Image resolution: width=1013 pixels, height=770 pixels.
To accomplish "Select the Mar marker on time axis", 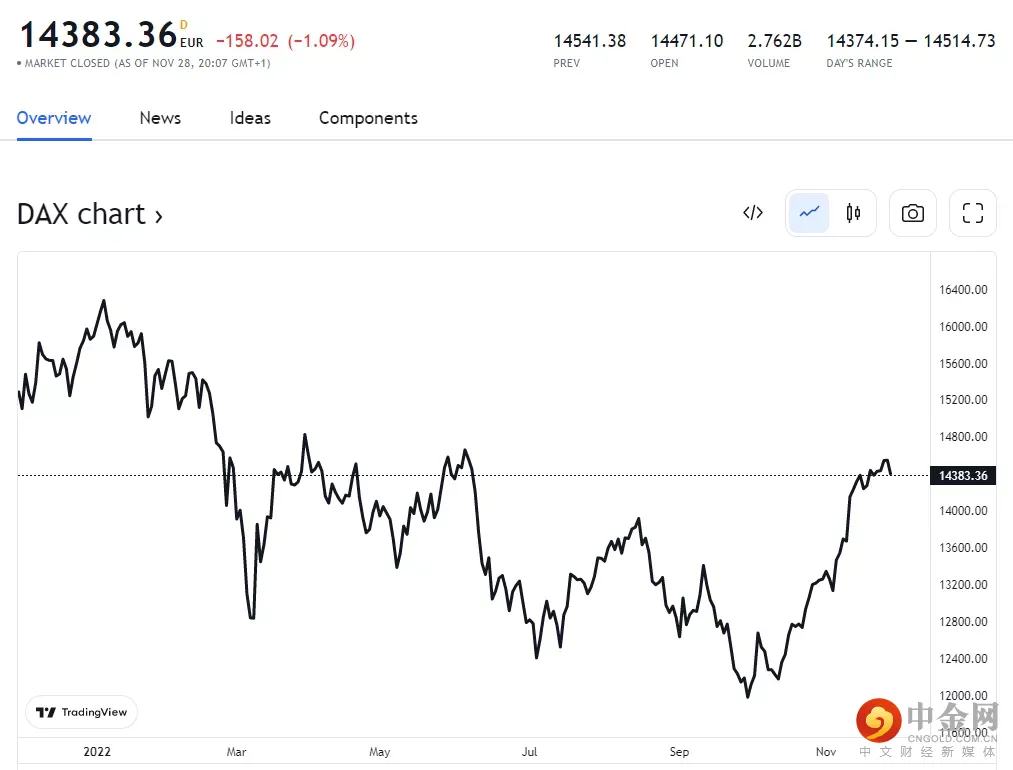I will 236,752.
